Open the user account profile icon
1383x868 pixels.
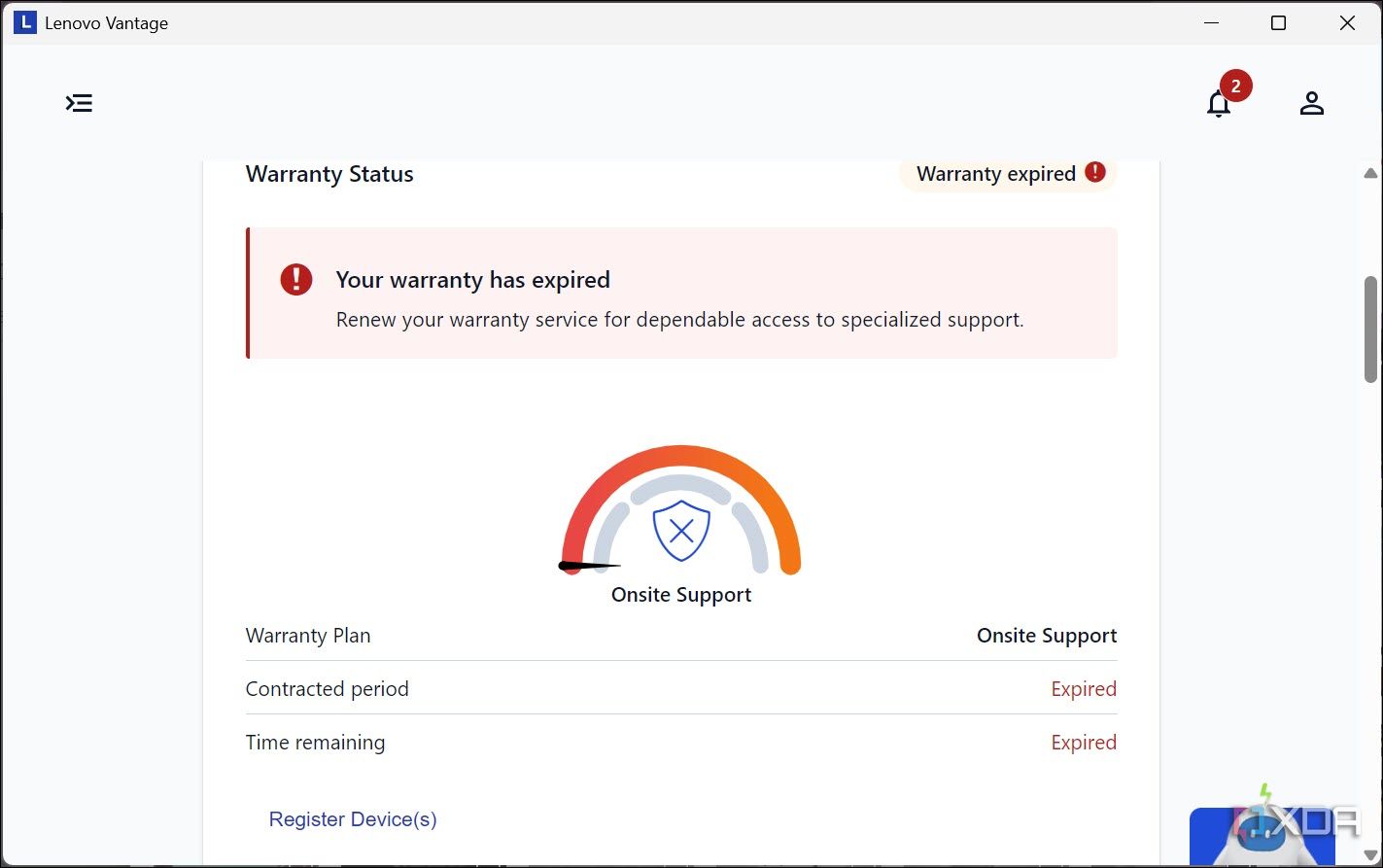pyautogui.click(x=1312, y=103)
